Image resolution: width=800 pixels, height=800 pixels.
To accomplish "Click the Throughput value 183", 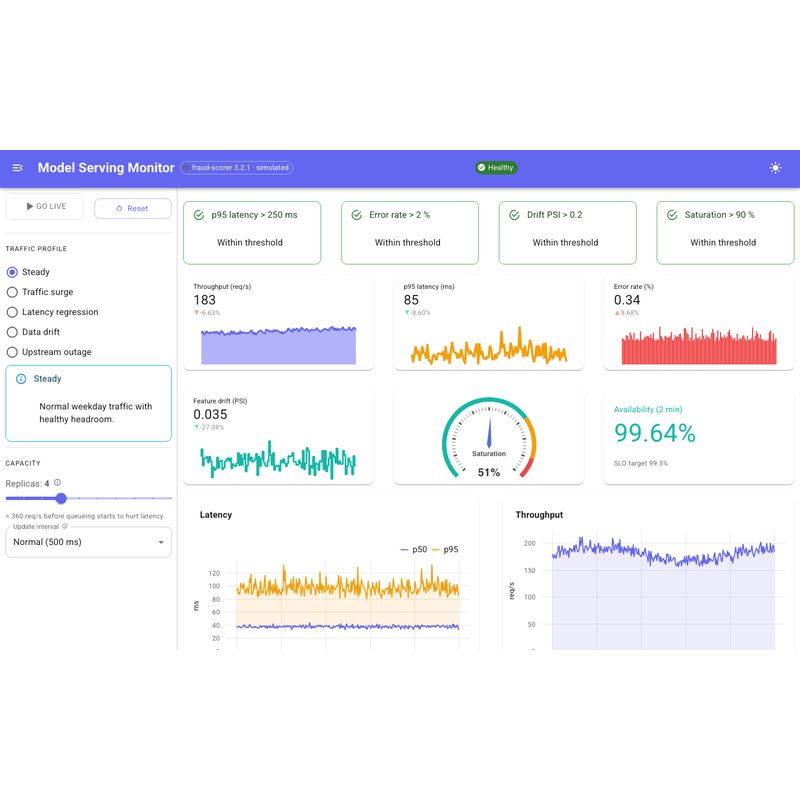I will click(x=205, y=300).
